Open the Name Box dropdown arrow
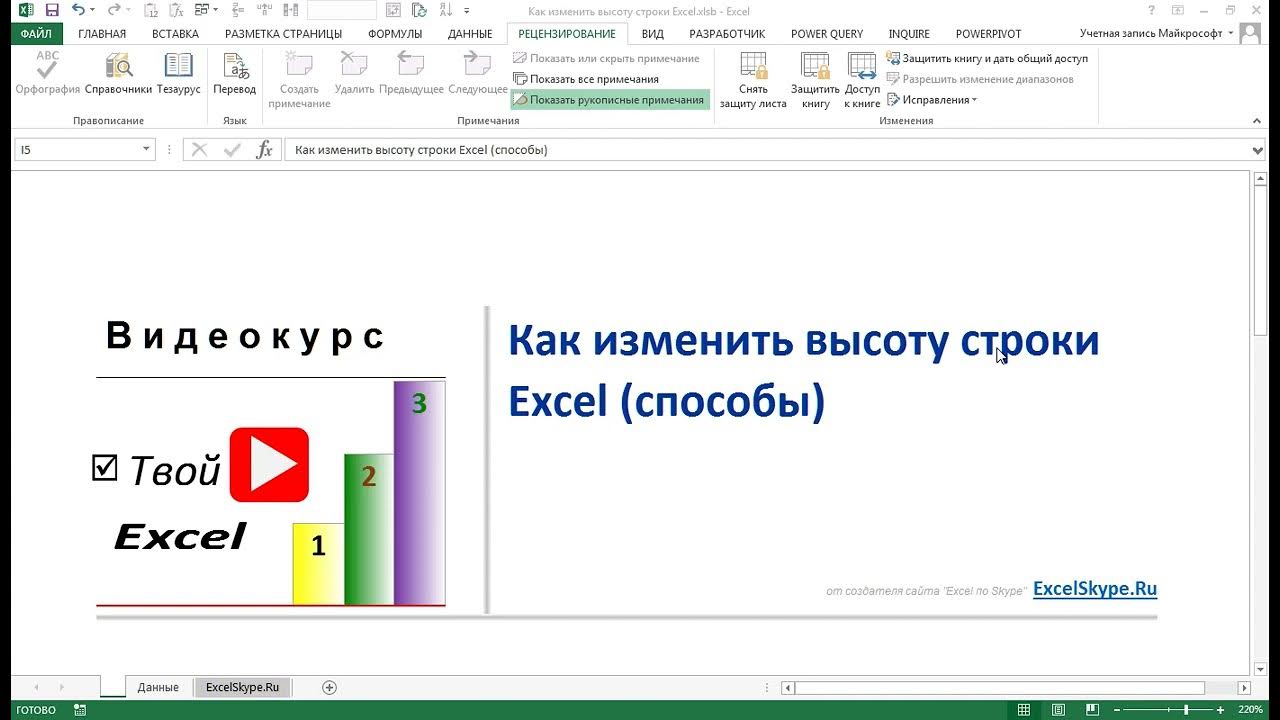 click(146, 150)
